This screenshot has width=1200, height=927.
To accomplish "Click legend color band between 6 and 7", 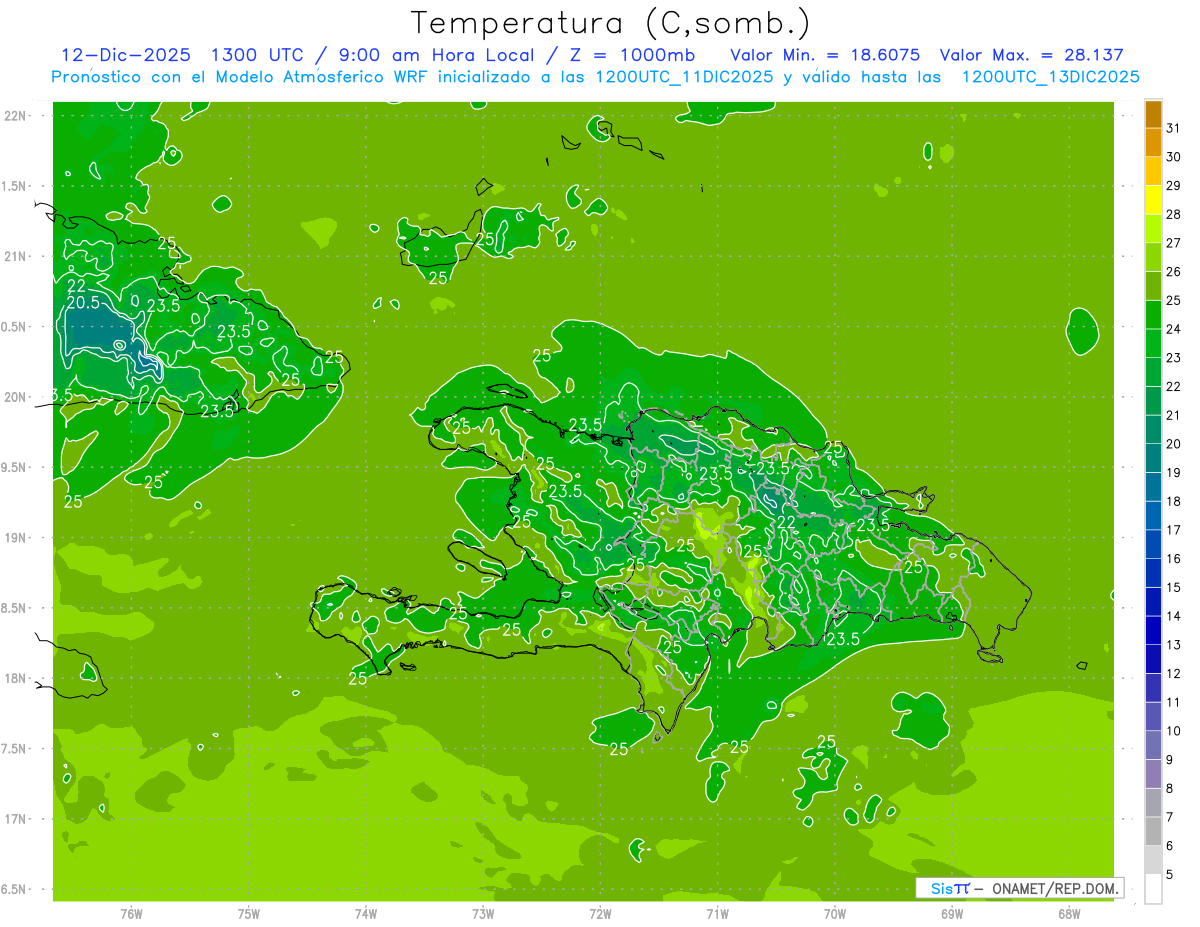I will (1153, 831).
